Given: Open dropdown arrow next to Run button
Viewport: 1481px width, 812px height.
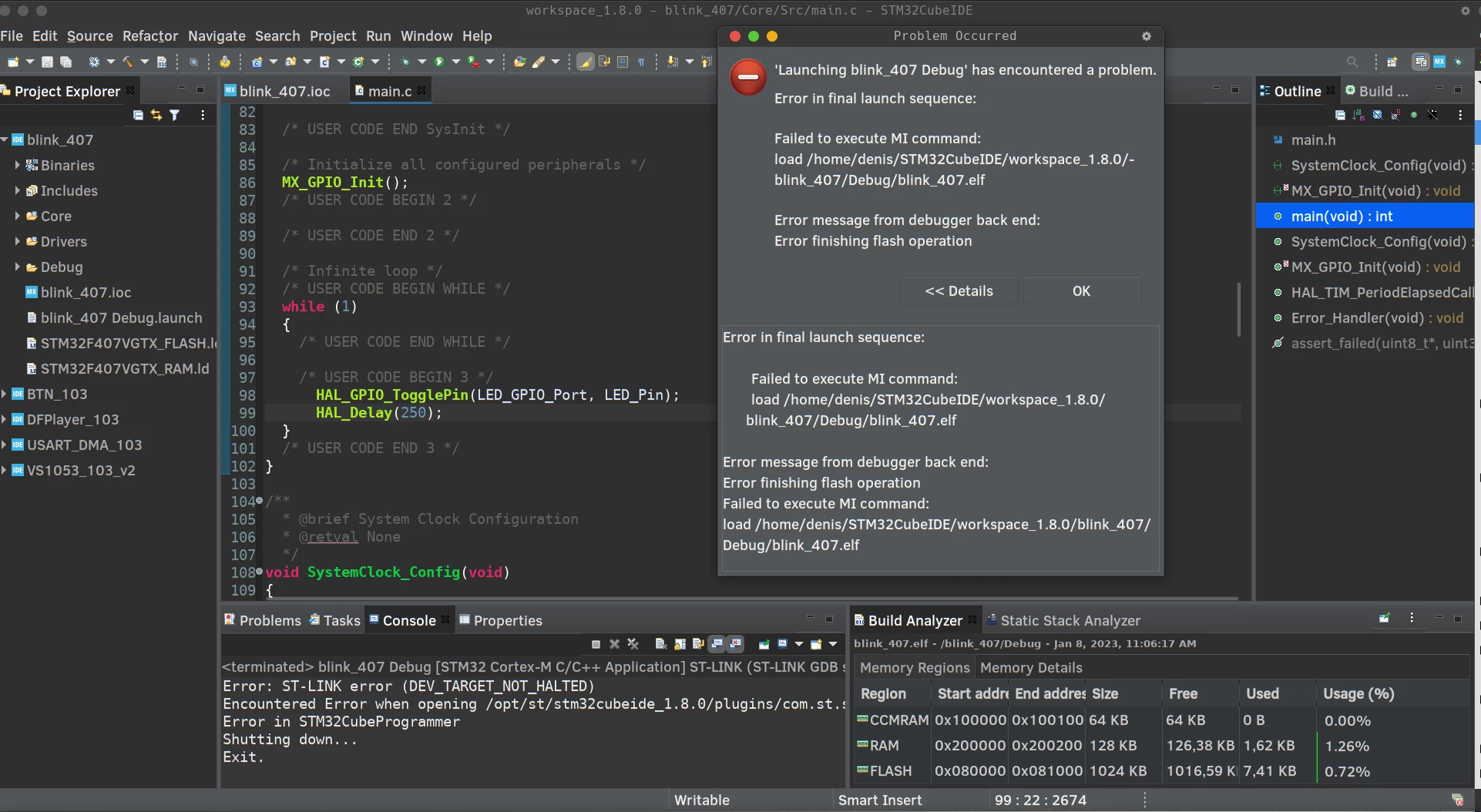Looking at the screenshot, I should (x=456, y=62).
